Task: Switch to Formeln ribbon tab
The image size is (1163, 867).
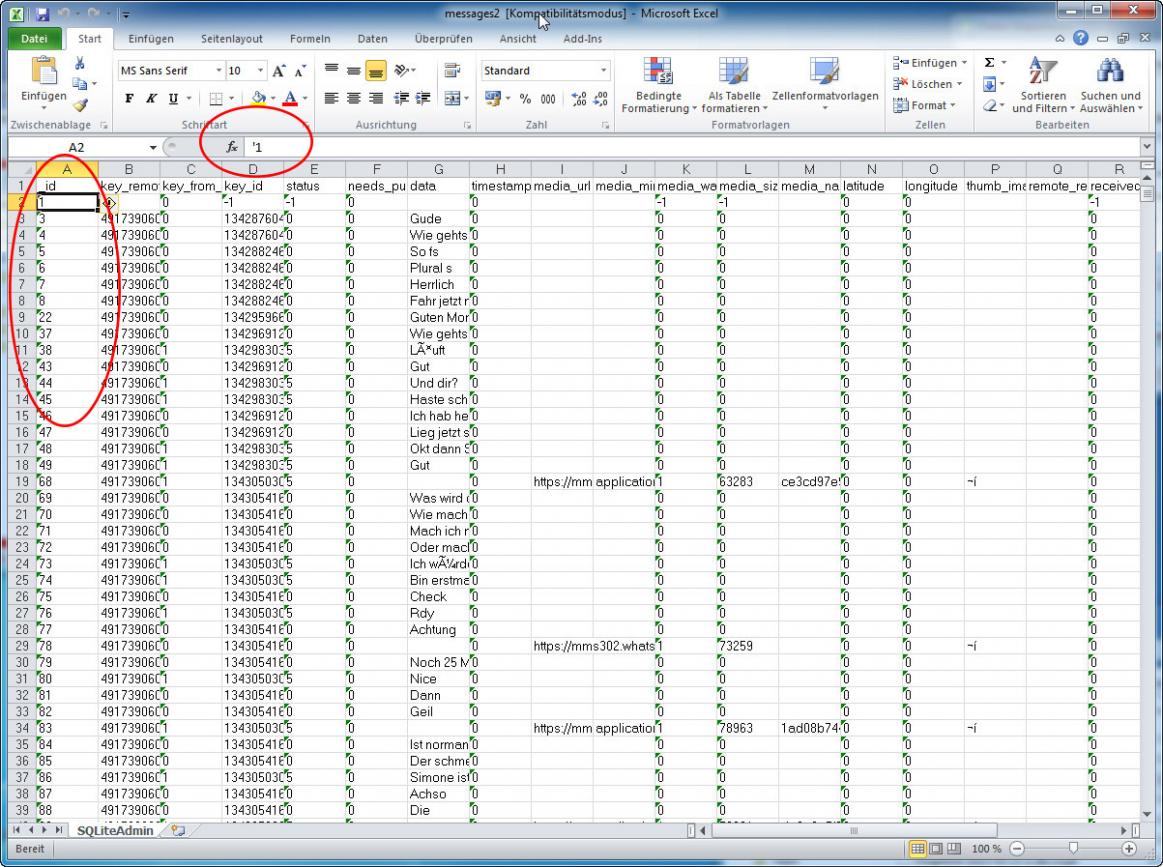Action: point(310,39)
